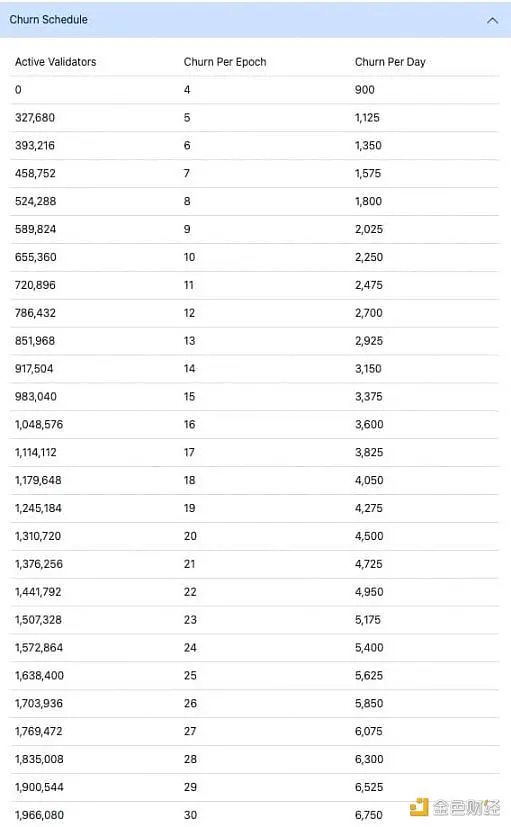
Task: Select the 1,048,576 validators cell
Action: point(39,425)
